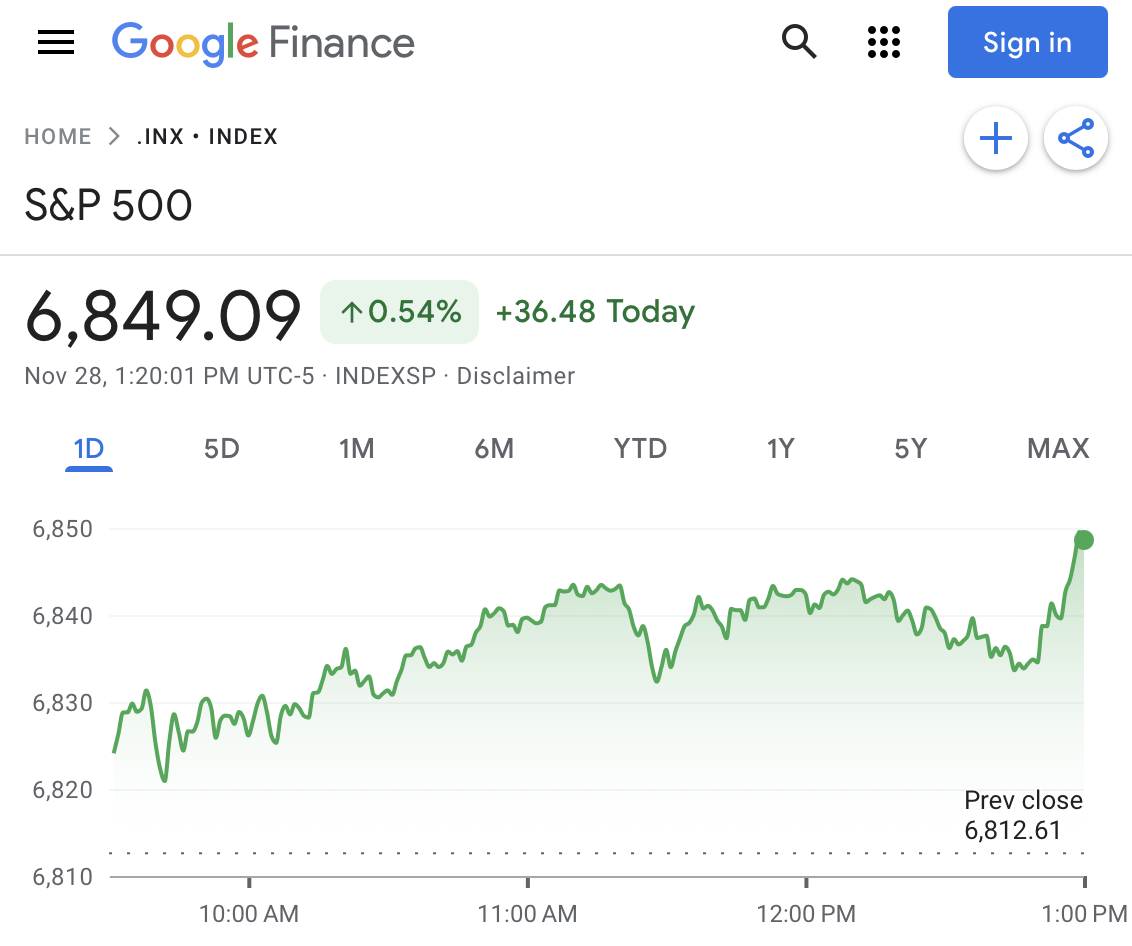1132x946 pixels.
Task: Show MAX historical chart range
Action: (x=1058, y=449)
